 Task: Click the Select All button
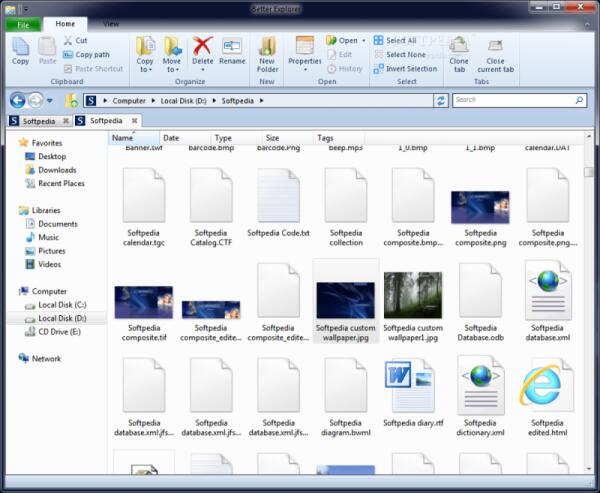click(395, 41)
